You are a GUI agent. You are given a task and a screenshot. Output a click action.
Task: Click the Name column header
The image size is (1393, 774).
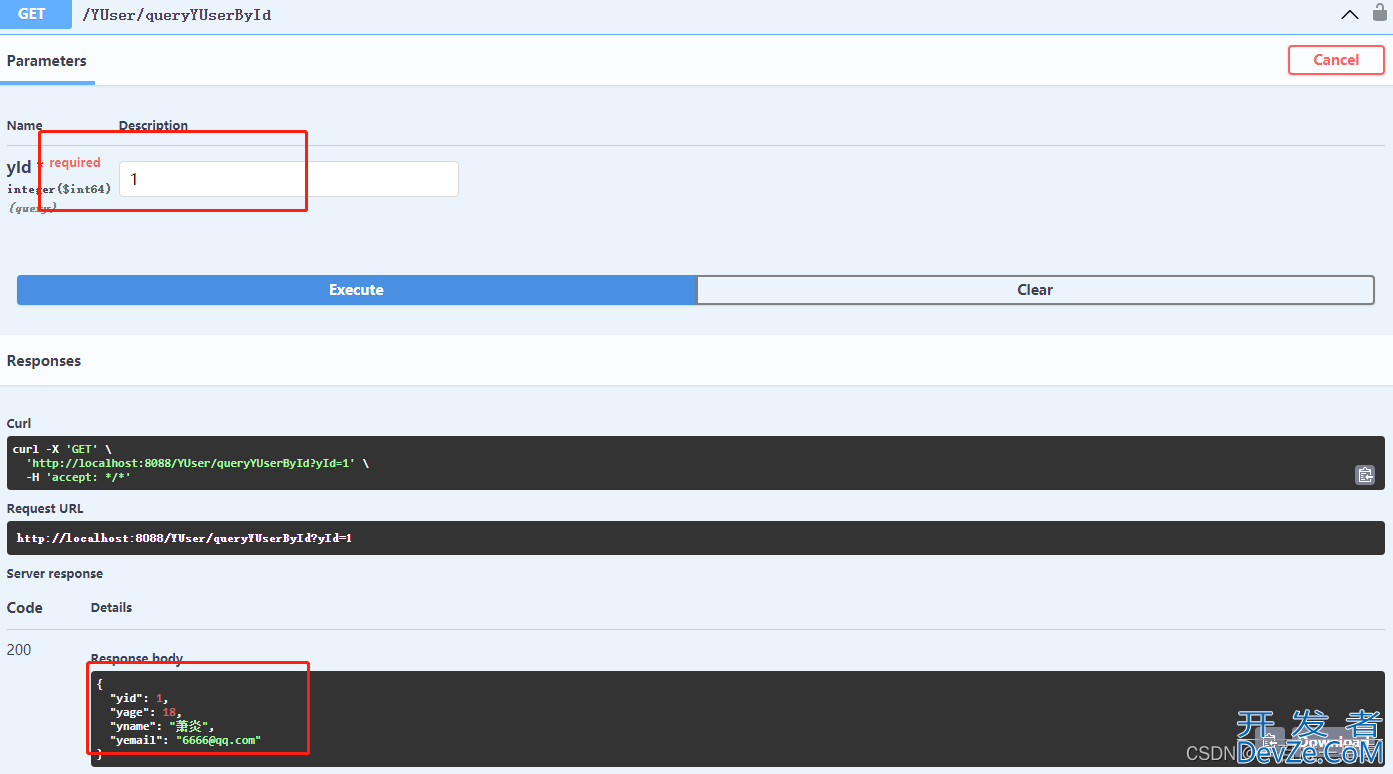(25, 126)
